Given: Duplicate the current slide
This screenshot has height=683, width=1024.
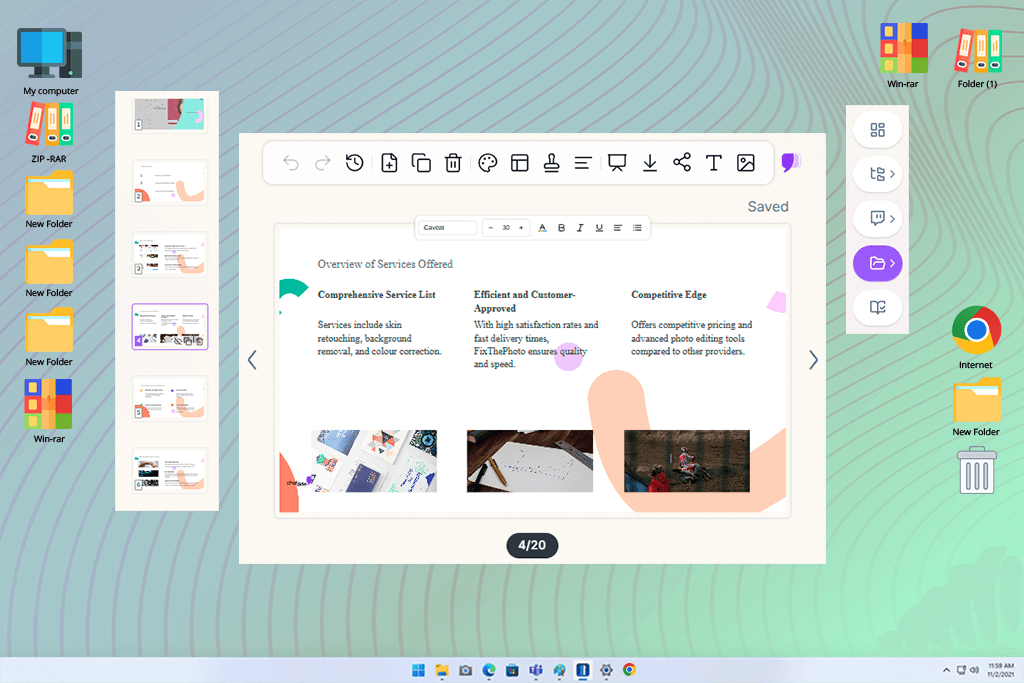Looking at the screenshot, I should pyautogui.click(x=421, y=163).
